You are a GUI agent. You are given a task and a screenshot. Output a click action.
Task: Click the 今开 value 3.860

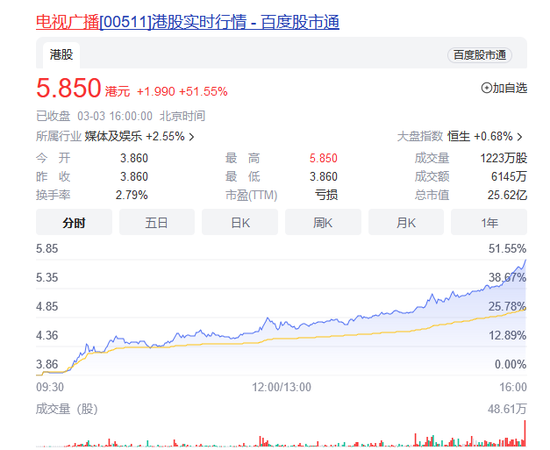[134, 158]
